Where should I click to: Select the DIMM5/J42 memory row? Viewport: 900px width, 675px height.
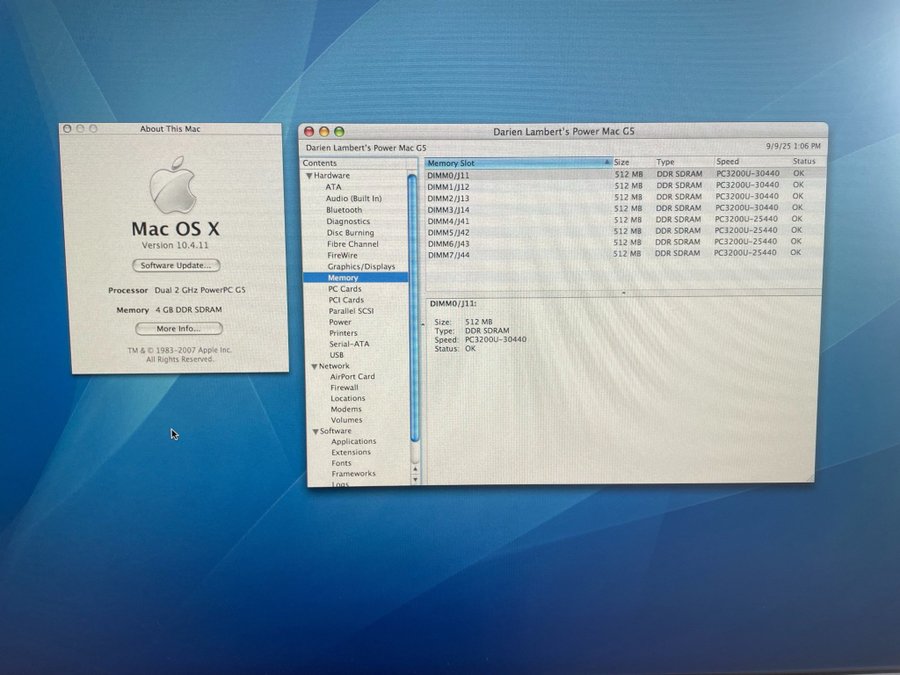point(624,231)
